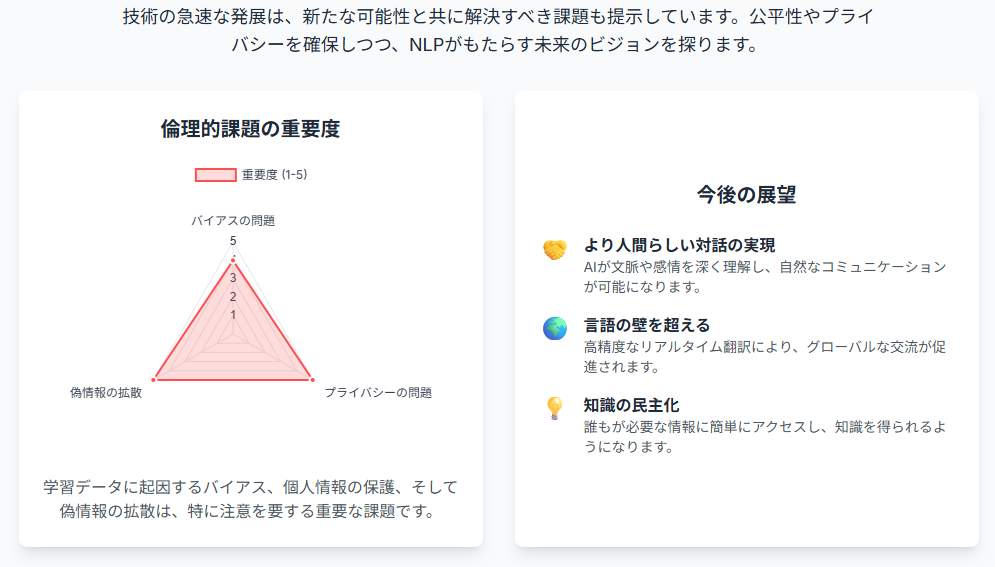Click the lightbulb icon beside 知識の民主化
Viewport: 995px width, 567px height.
coord(555,408)
